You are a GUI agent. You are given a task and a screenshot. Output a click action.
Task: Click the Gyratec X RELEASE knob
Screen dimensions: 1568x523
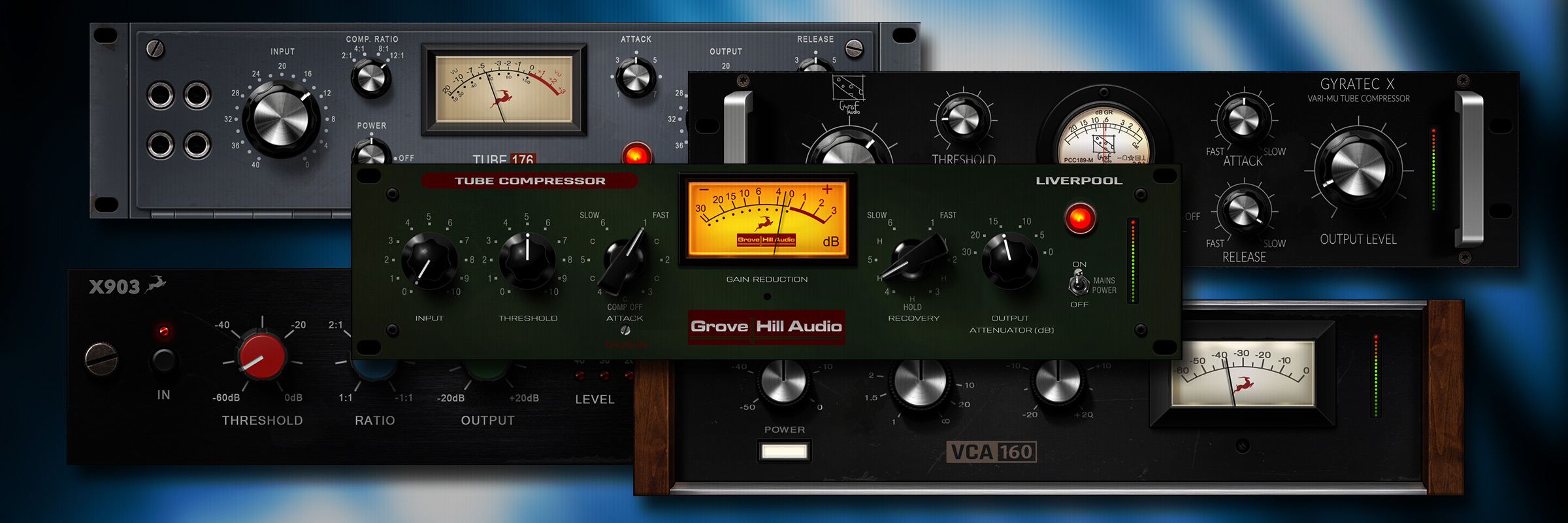(x=1243, y=211)
